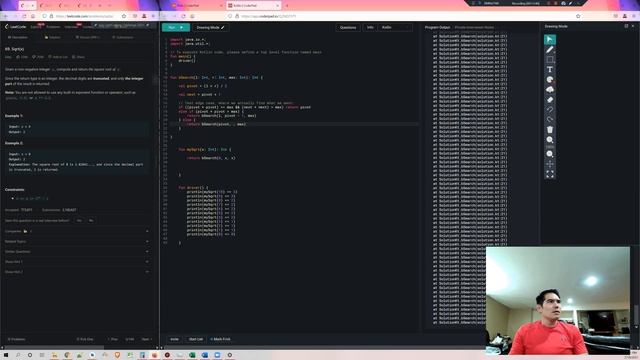Zoom out on the drawing canvas
This screenshot has height=360, width=640.
click(550, 154)
